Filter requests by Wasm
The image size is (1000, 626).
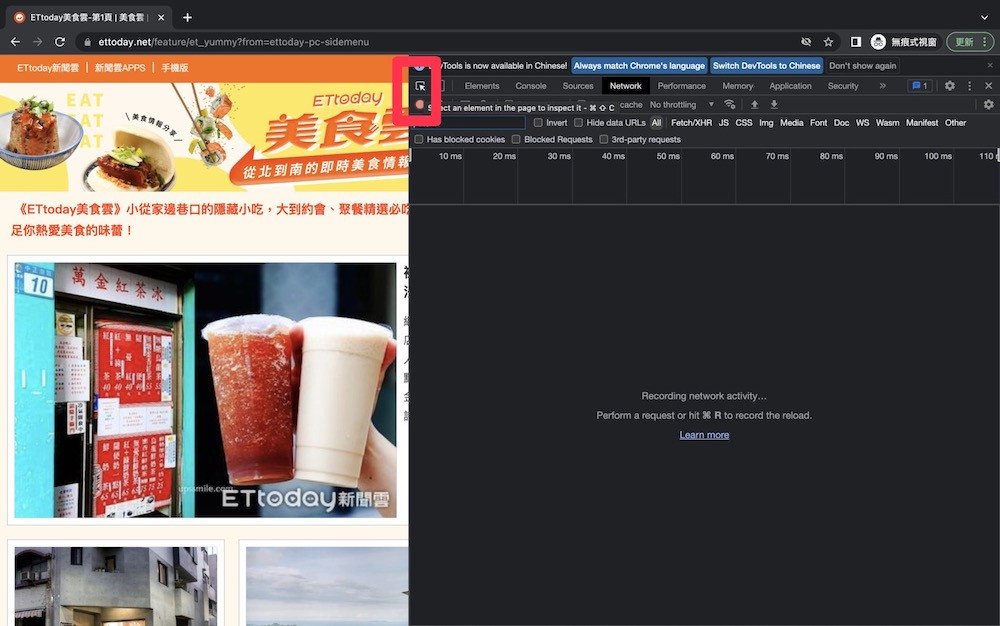[887, 122]
